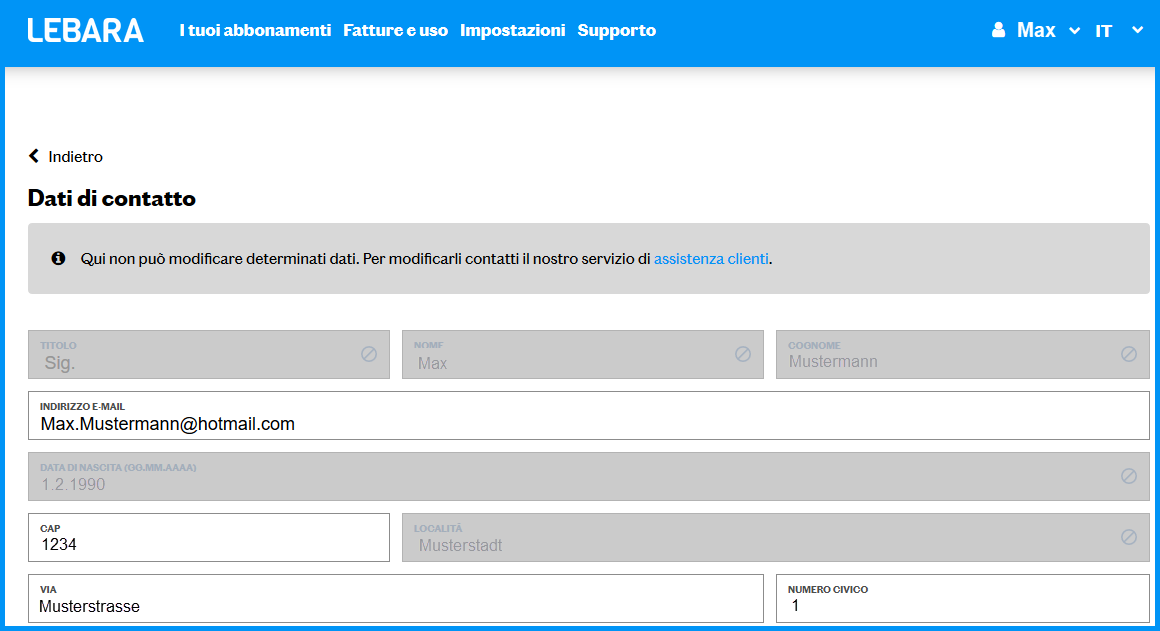The height and width of the screenshot is (631, 1160).
Task: Click the locked icon in Titolo field
Action: pos(369,354)
